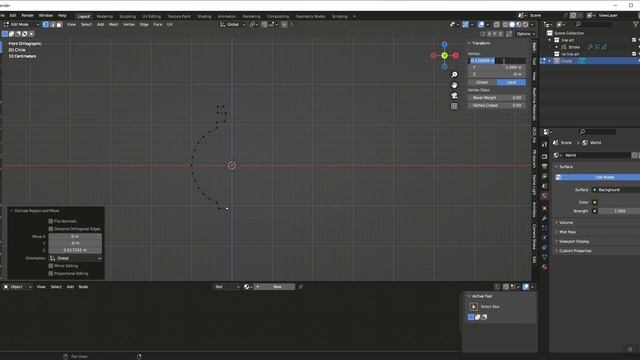The image size is (640, 360).
Task: Select face select mode icon
Action: pos(59,24)
